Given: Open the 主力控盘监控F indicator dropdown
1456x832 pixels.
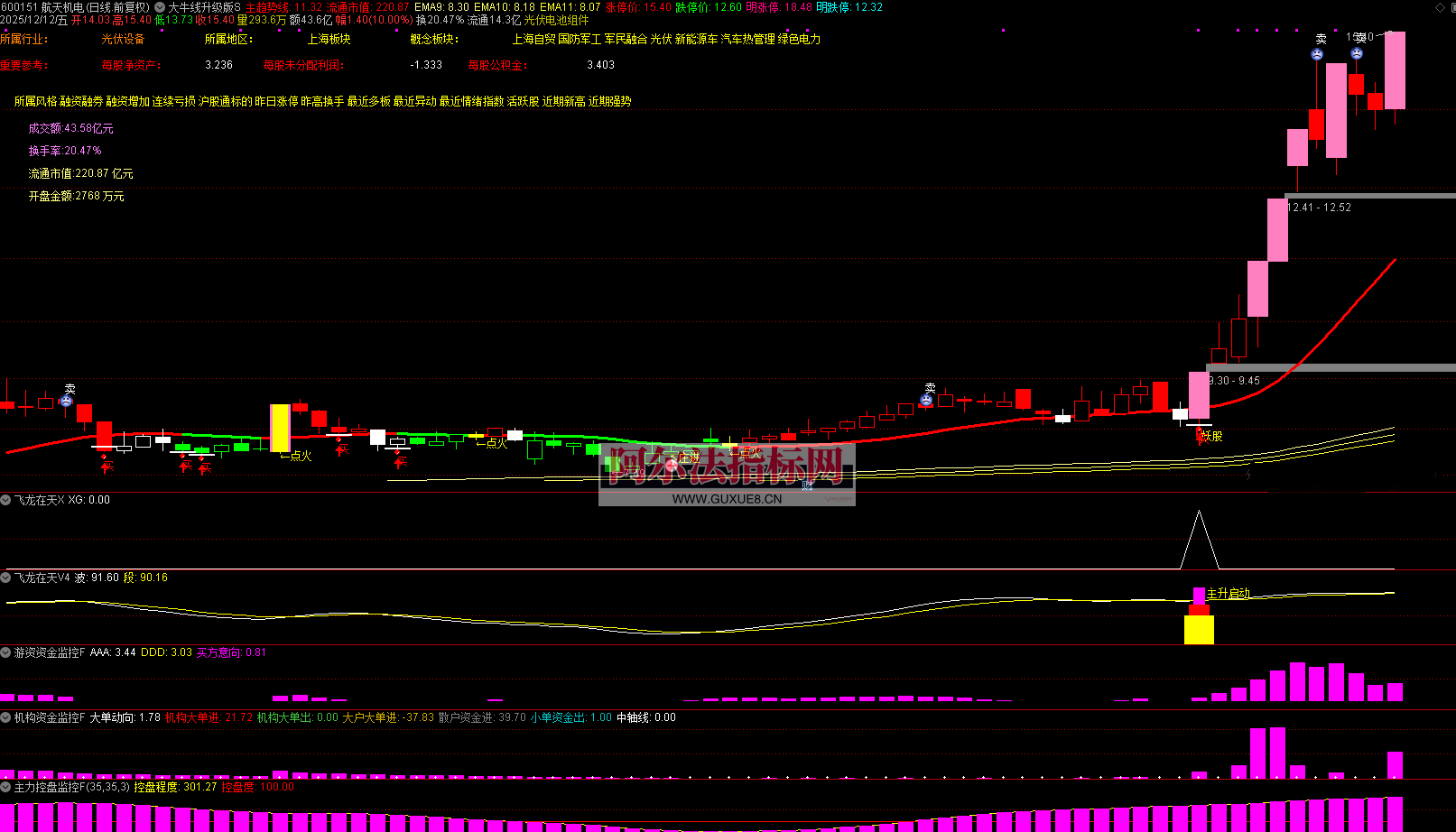Looking at the screenshot, I should [6, 787].
